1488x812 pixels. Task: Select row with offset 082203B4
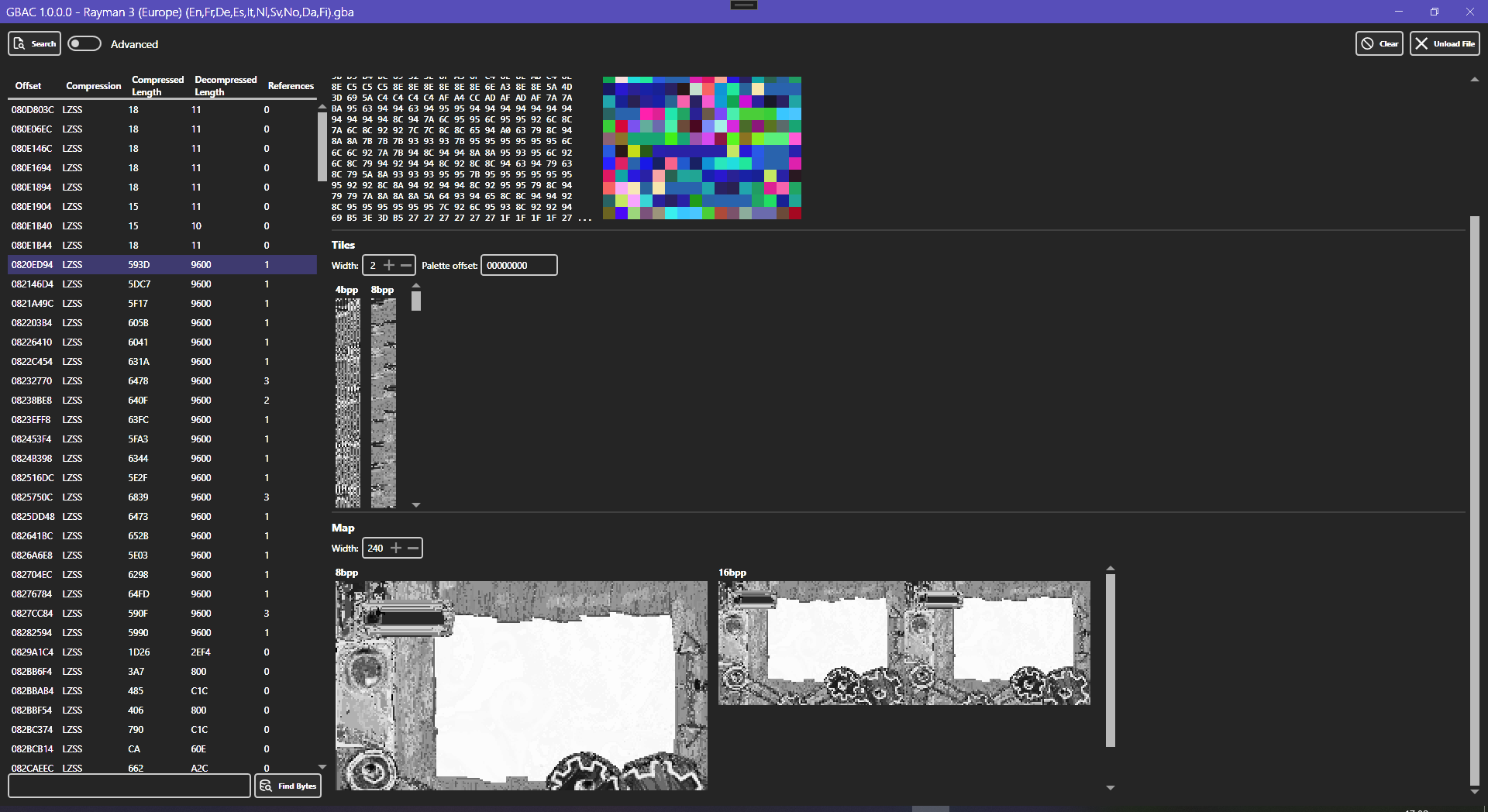coord(162,323)
